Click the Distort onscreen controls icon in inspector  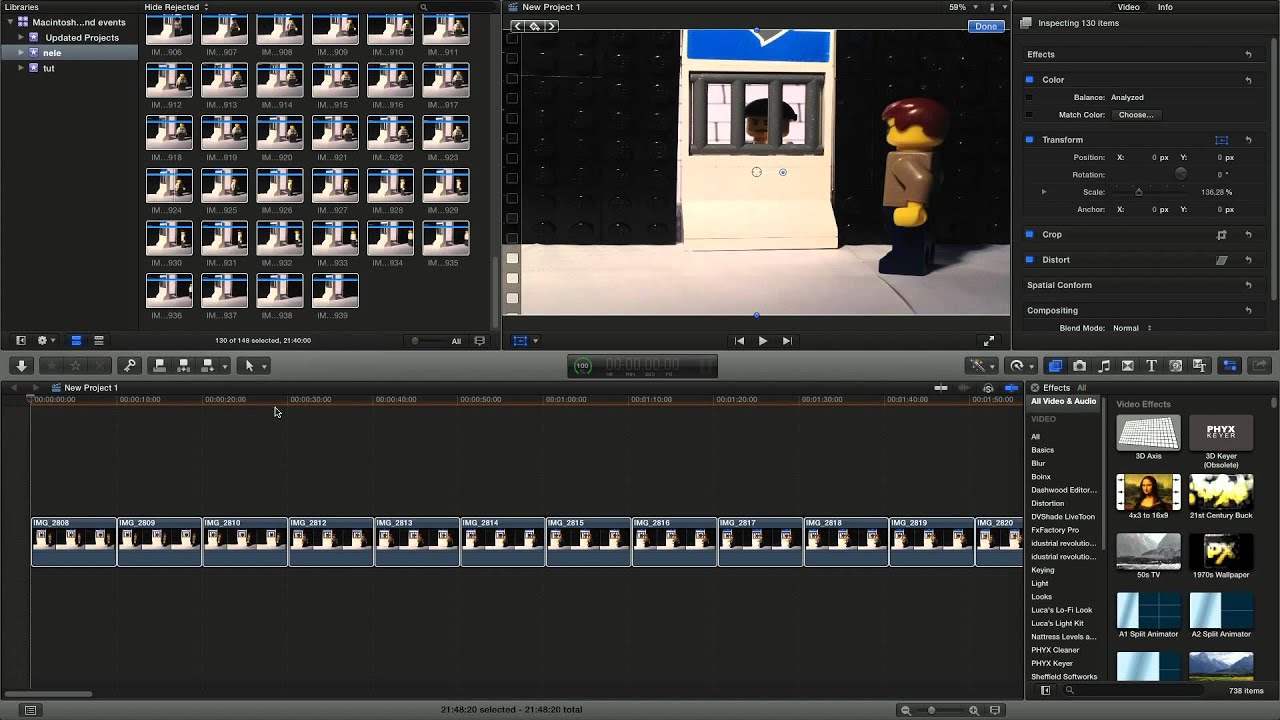(1222, 260)
